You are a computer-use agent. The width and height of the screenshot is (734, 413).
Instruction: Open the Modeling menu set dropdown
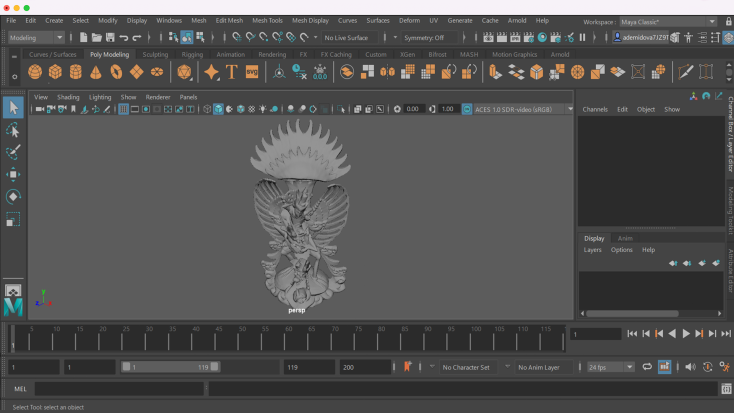click(36, 37)
